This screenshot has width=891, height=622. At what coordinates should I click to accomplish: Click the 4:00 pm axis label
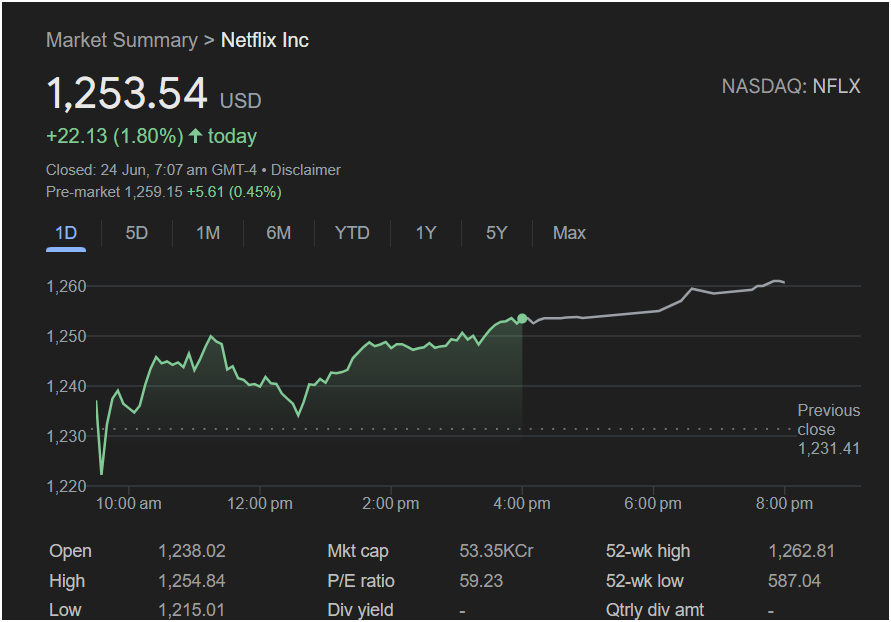pyautogui.click(x=522, y=504)
